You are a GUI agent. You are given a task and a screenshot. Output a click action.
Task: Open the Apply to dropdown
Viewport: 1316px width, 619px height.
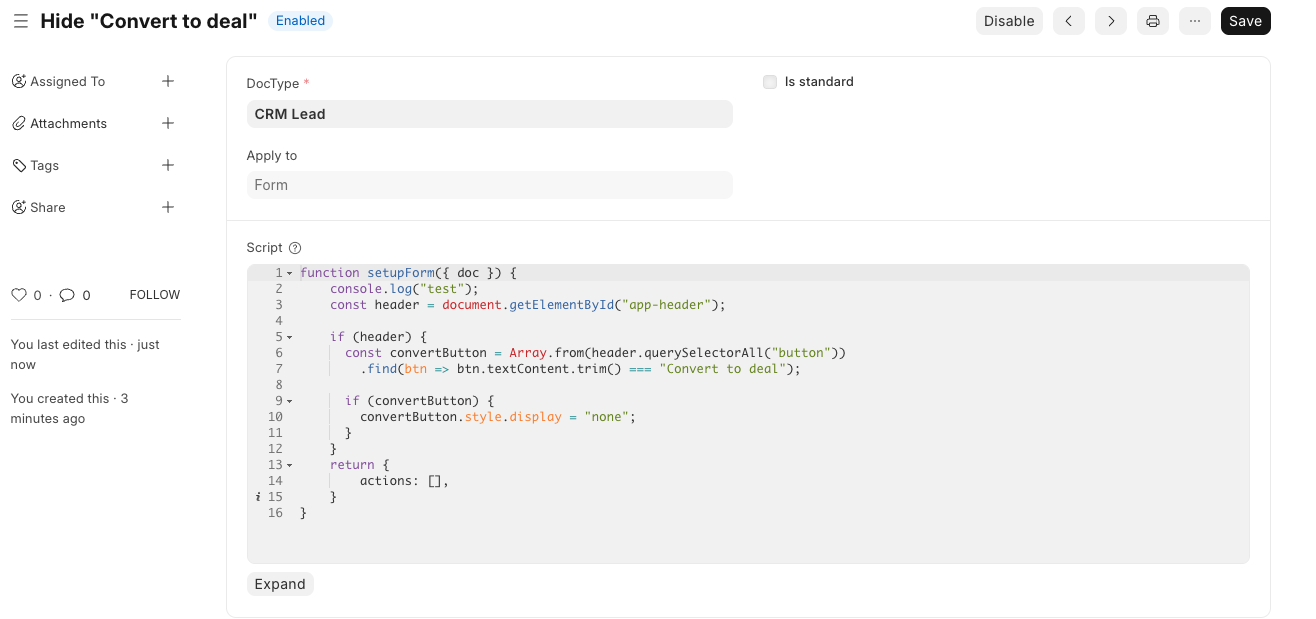click(x=489, y=185)
